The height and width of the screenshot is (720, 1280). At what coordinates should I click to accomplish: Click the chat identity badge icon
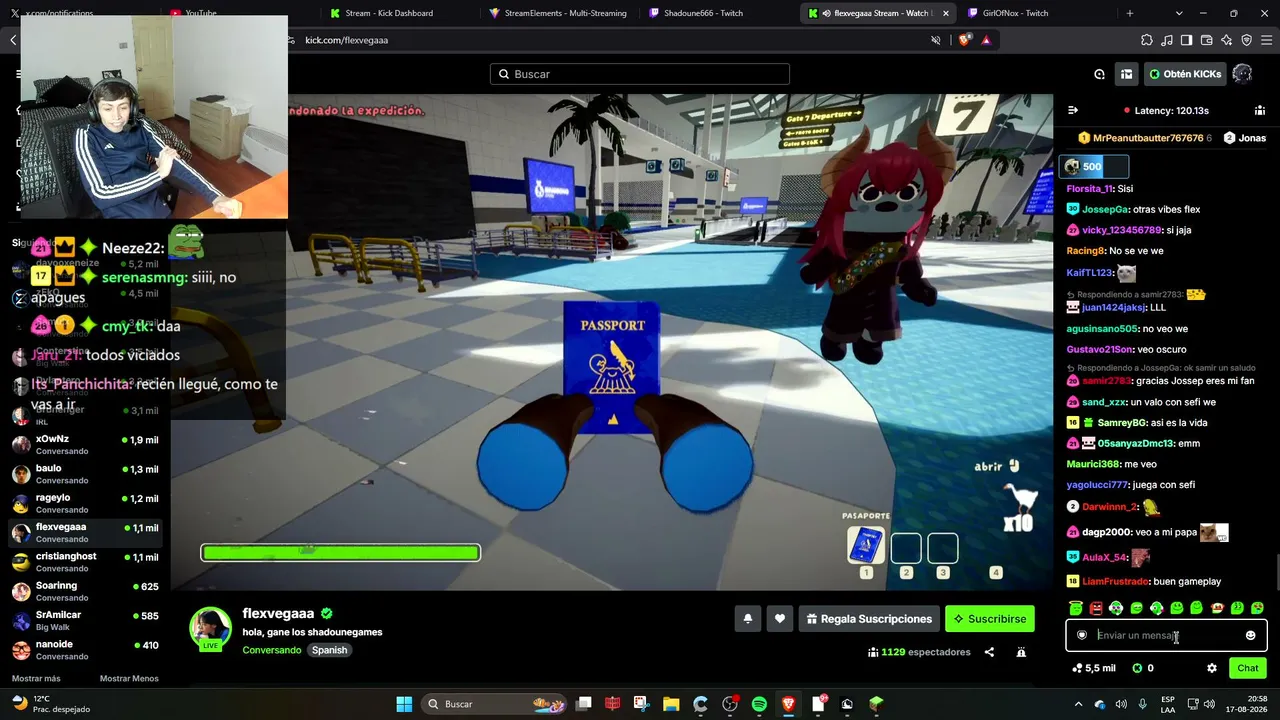pyautogui.click(x=1082, y=635)
